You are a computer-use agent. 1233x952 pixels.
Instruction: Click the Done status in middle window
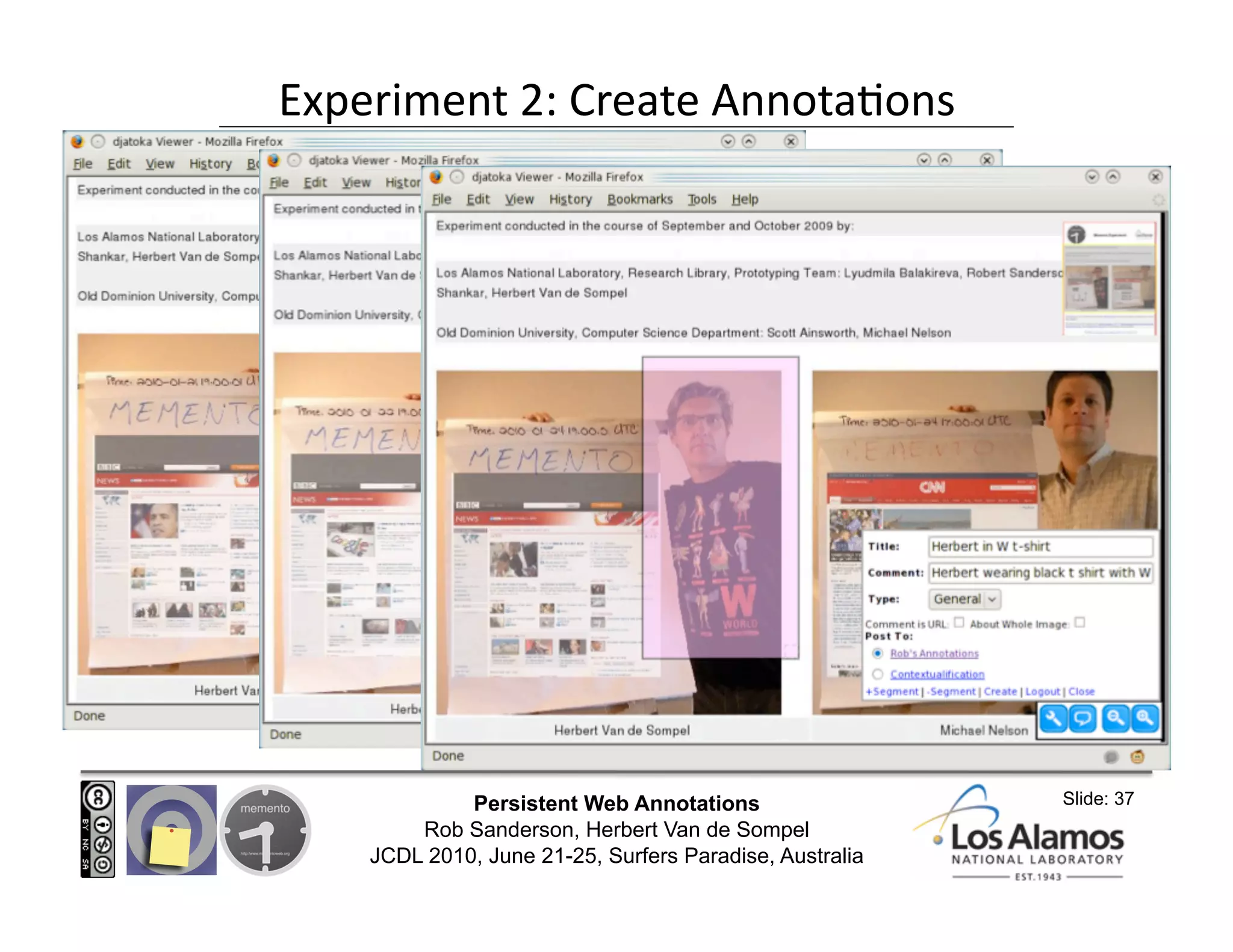point(285,735)
